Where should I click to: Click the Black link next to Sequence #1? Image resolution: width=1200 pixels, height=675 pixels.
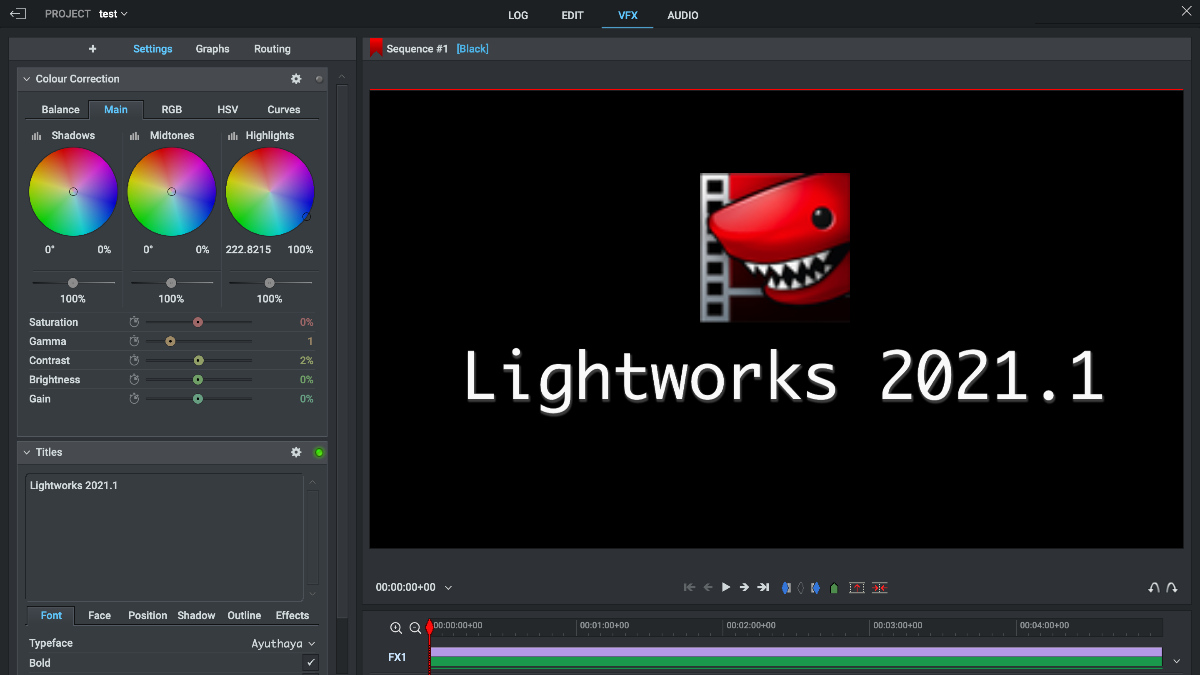[472, 48]
